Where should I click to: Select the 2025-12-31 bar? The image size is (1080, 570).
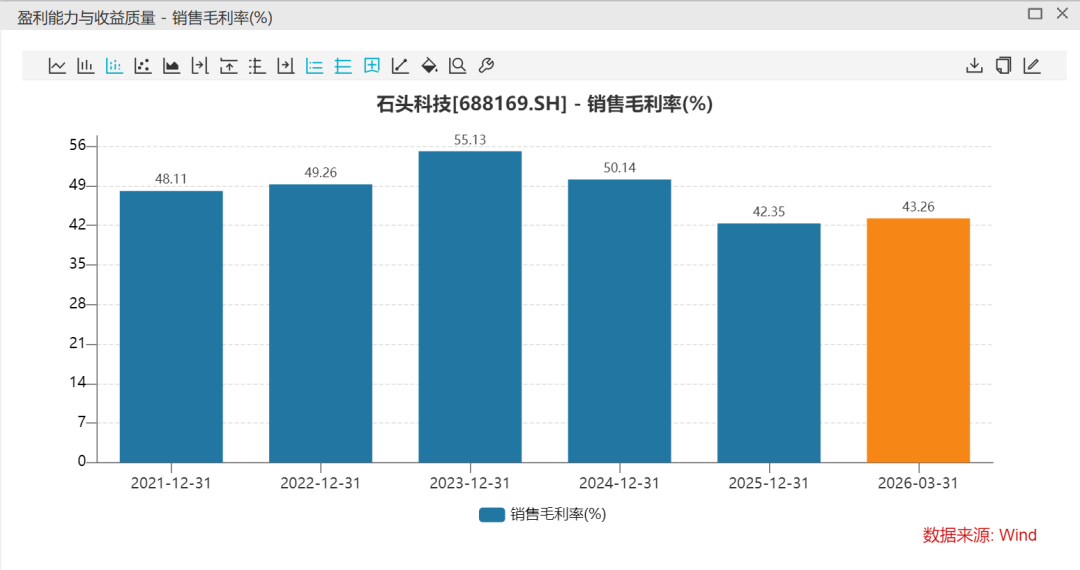(769, 343)
